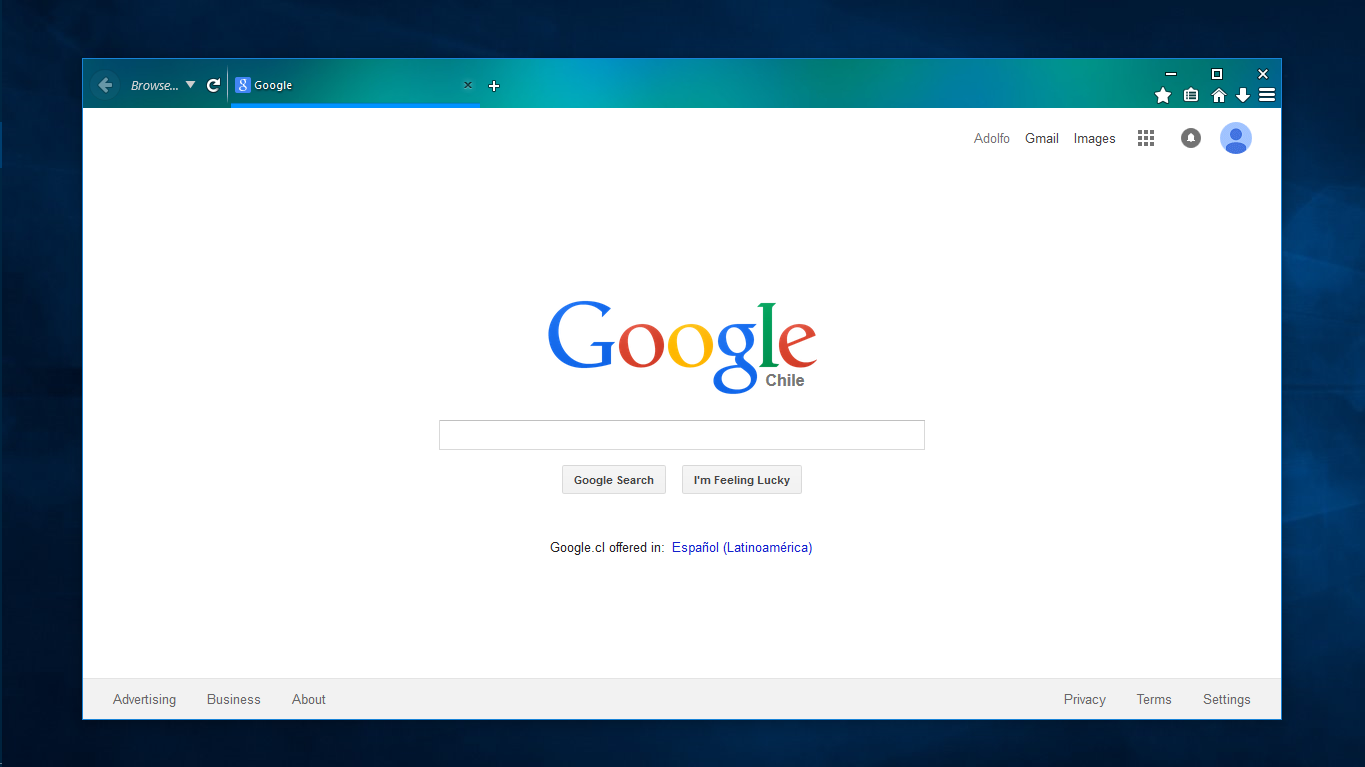1365x767 pixels.
Task: Open the bookmarks list clipboard icon
Action: pos(1191,95)
